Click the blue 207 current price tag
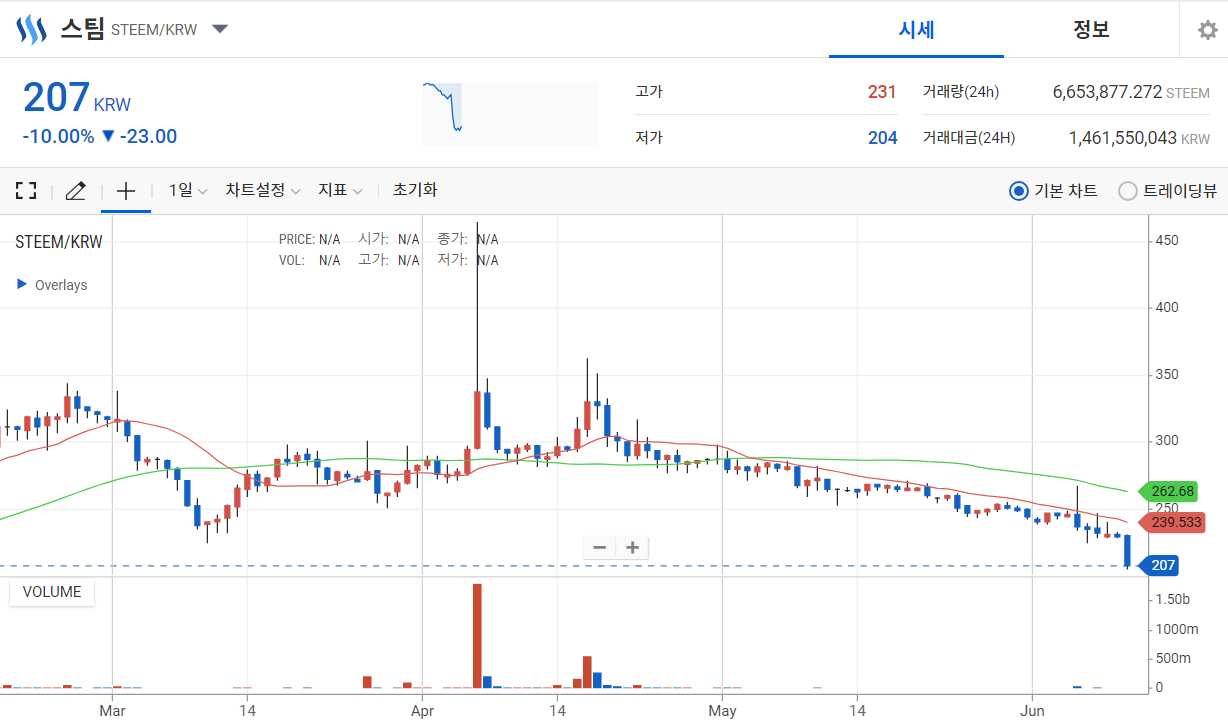The width and height of the screenshot is (1228, 728). pyautogui.click(x=1159, y=566)
